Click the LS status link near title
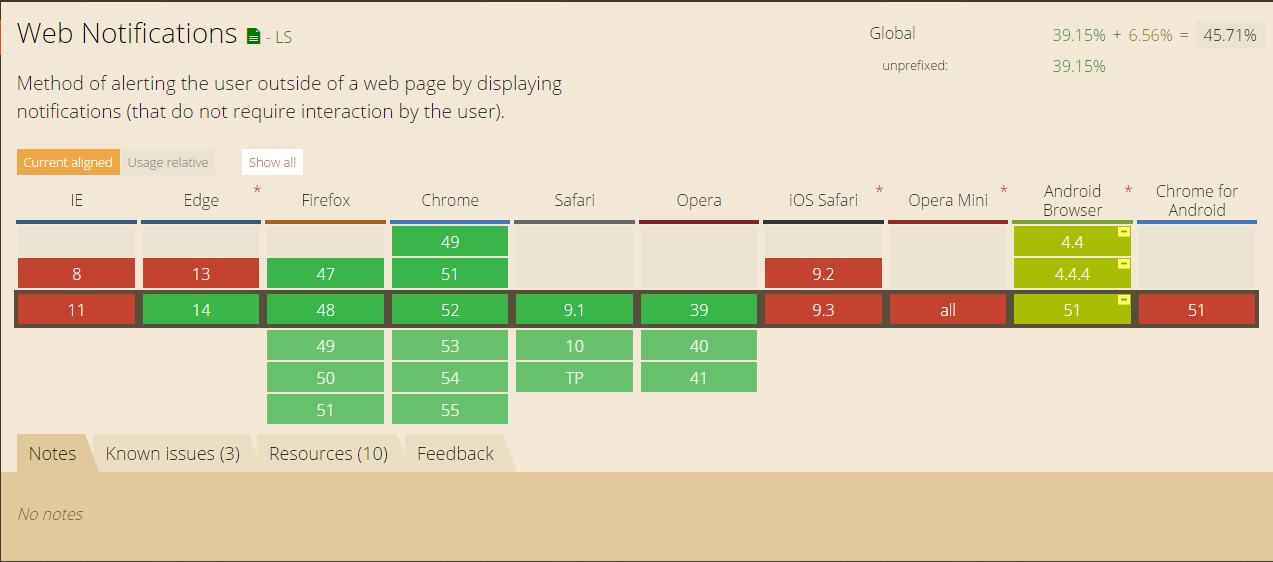Screen dimensions: 1273x562 tap(279, 38)
